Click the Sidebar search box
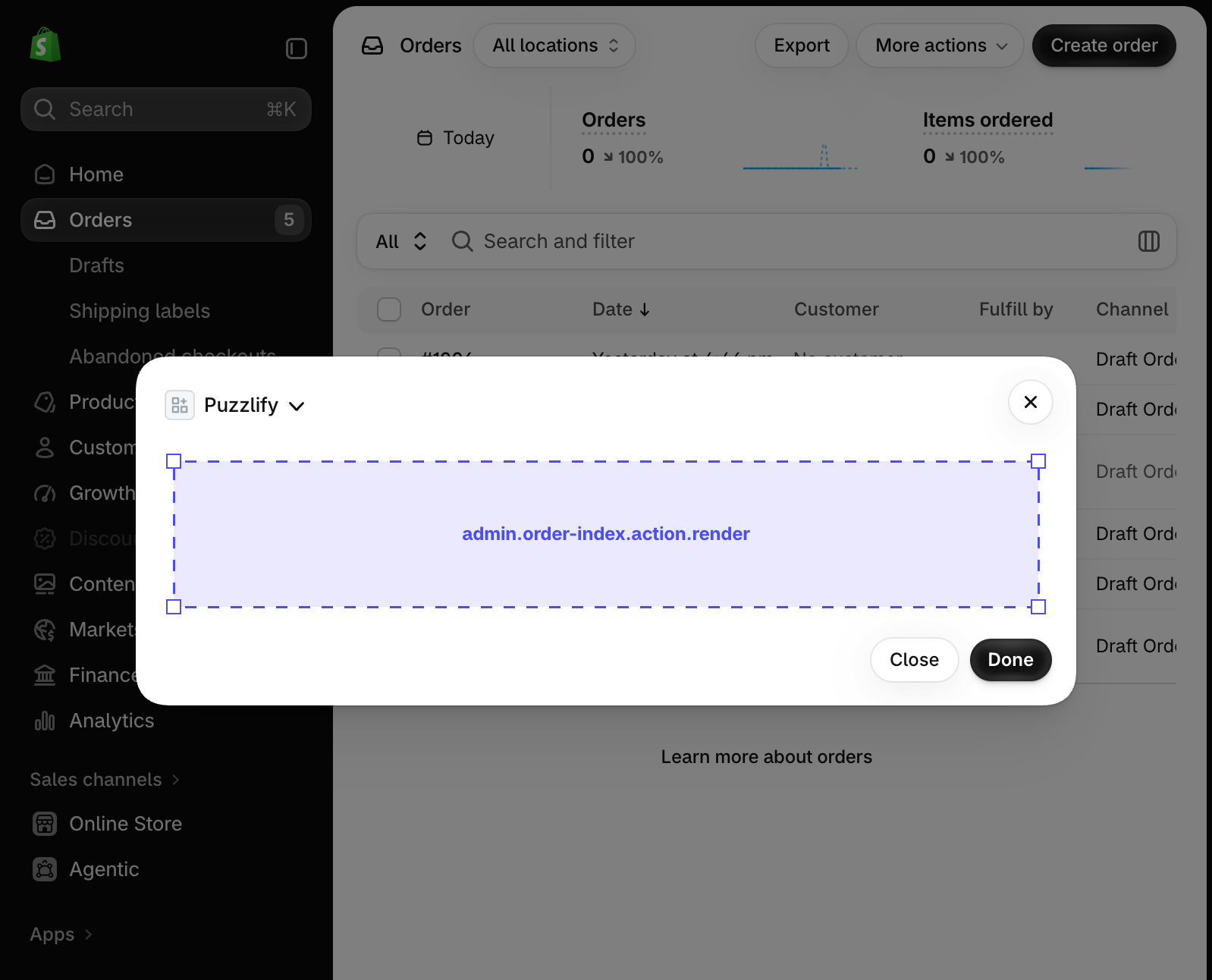Viewport: 1212px width, 980px height. (166, 109)
